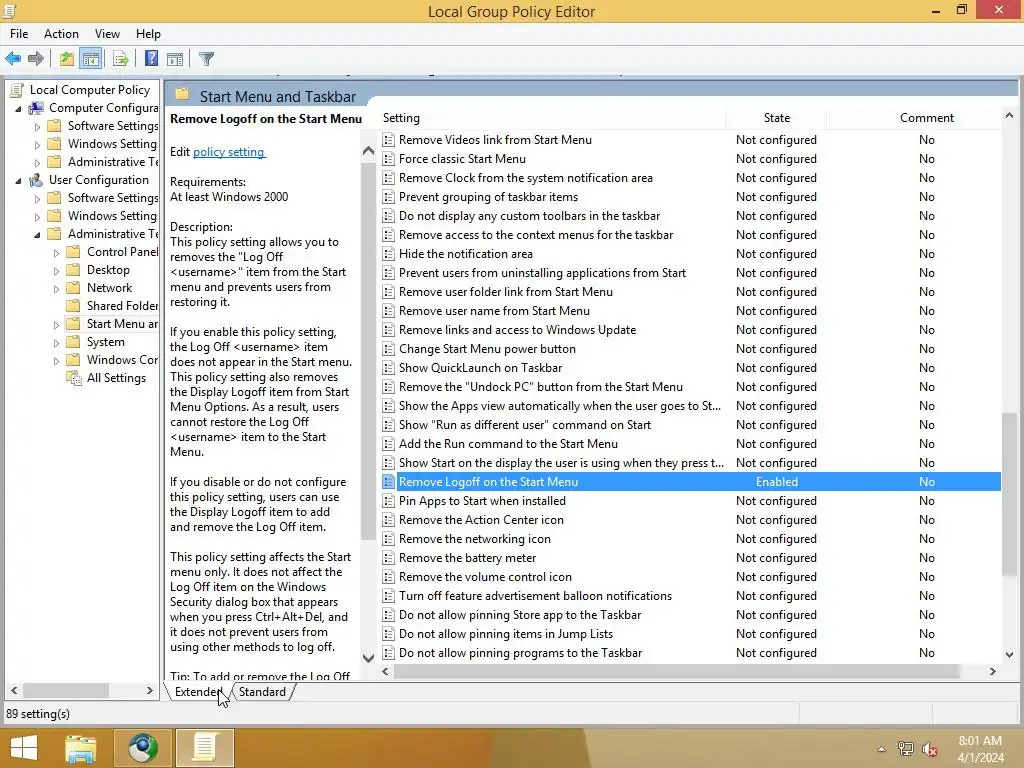Expand Software Settings under Computer Configuration
The image size is (1024, 768).
[x=37, y=127]
